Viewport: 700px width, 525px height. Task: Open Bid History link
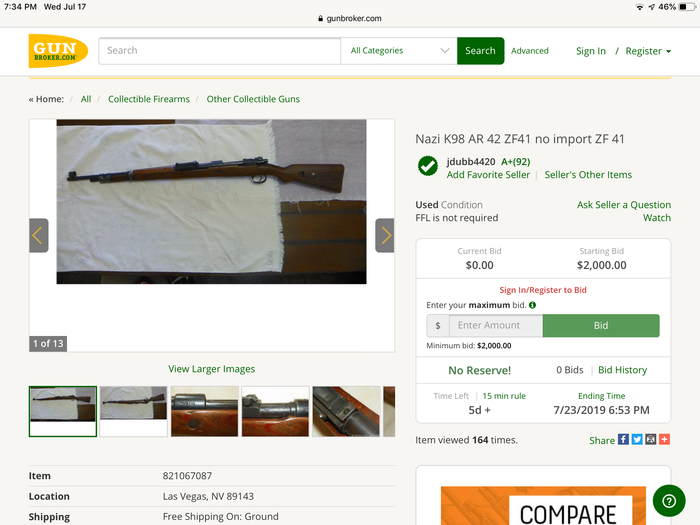click(622, 370)
